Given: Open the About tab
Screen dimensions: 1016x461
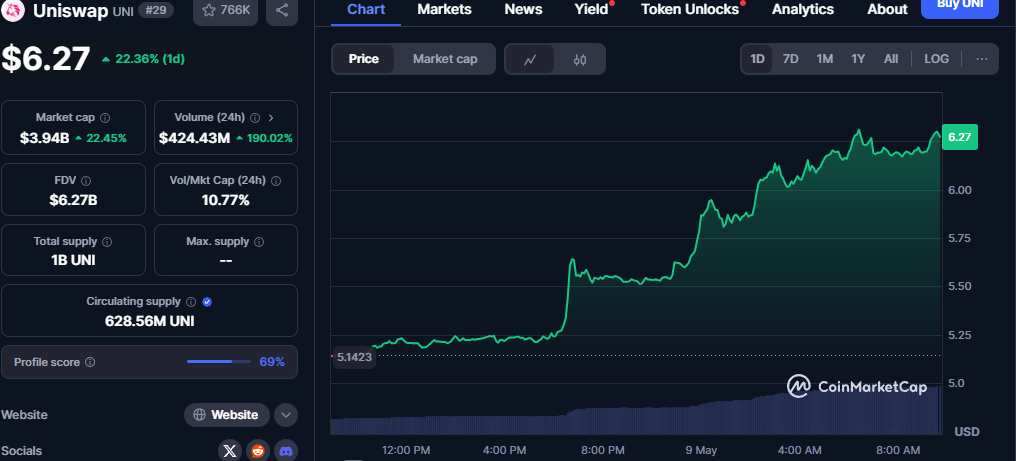Looking at the screenshot, I should [x=887, y=9].
